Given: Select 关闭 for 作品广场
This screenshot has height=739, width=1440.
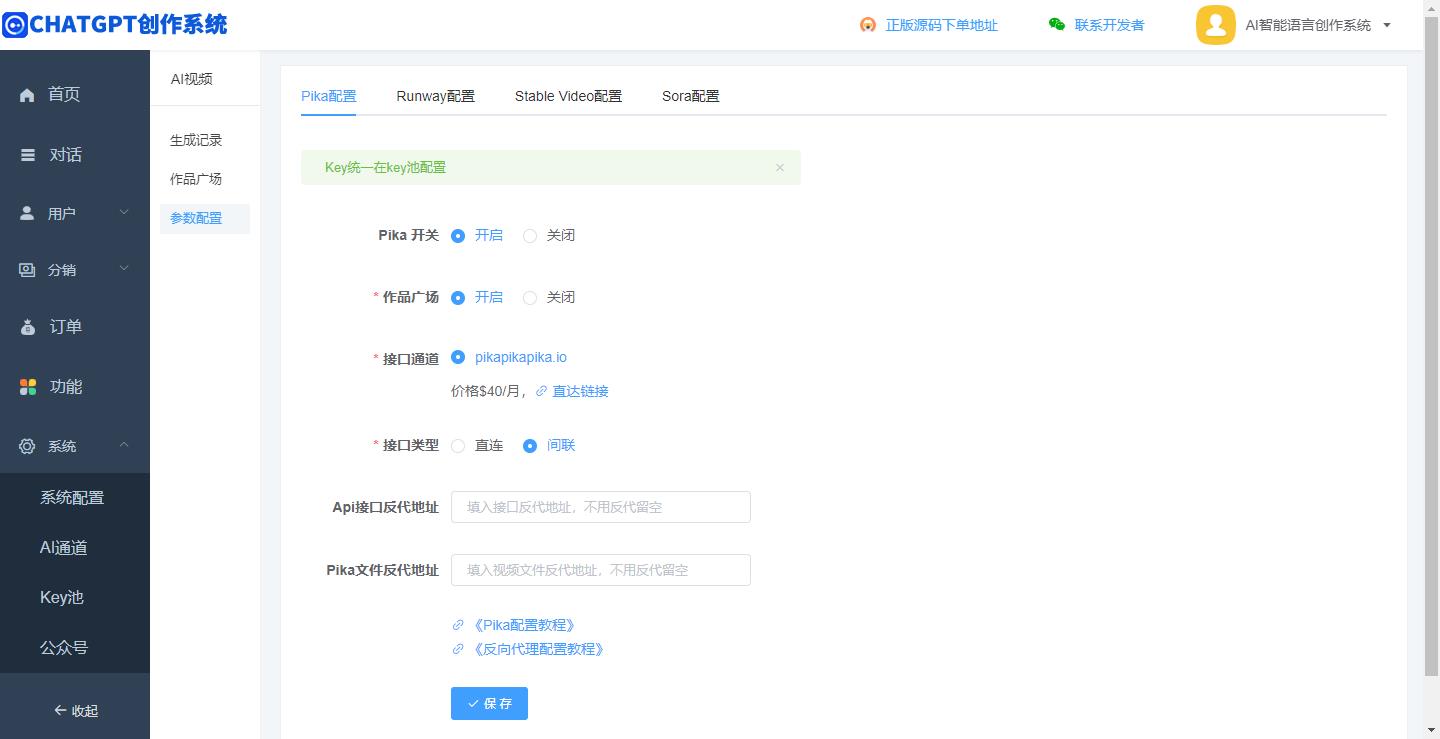Looking at the screenshot, I should (530, 298).
